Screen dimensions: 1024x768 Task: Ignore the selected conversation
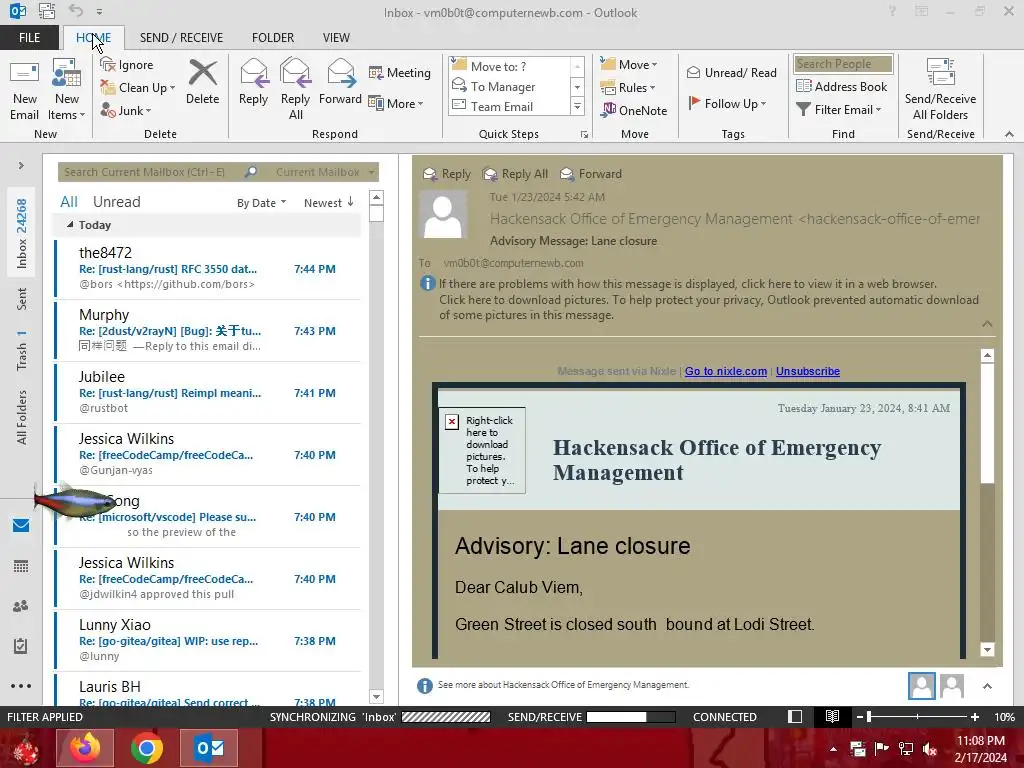coord(127,65)
